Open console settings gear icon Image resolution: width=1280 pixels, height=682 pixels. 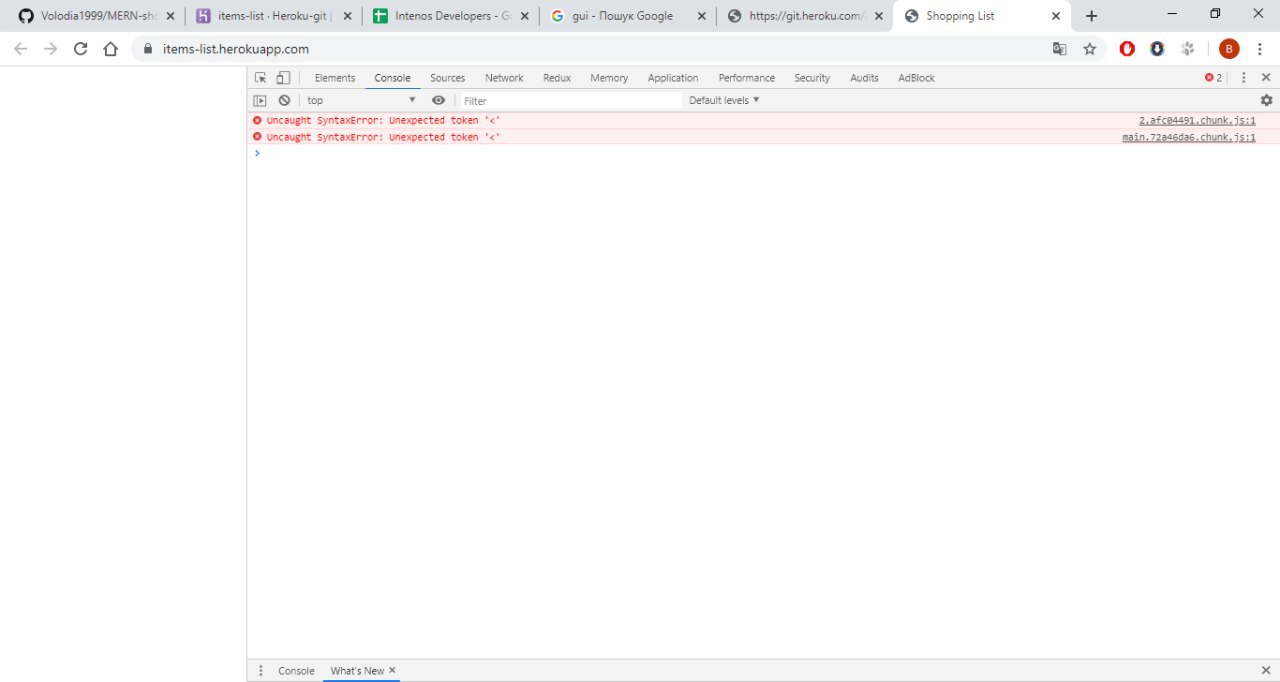coord(1266,100)
